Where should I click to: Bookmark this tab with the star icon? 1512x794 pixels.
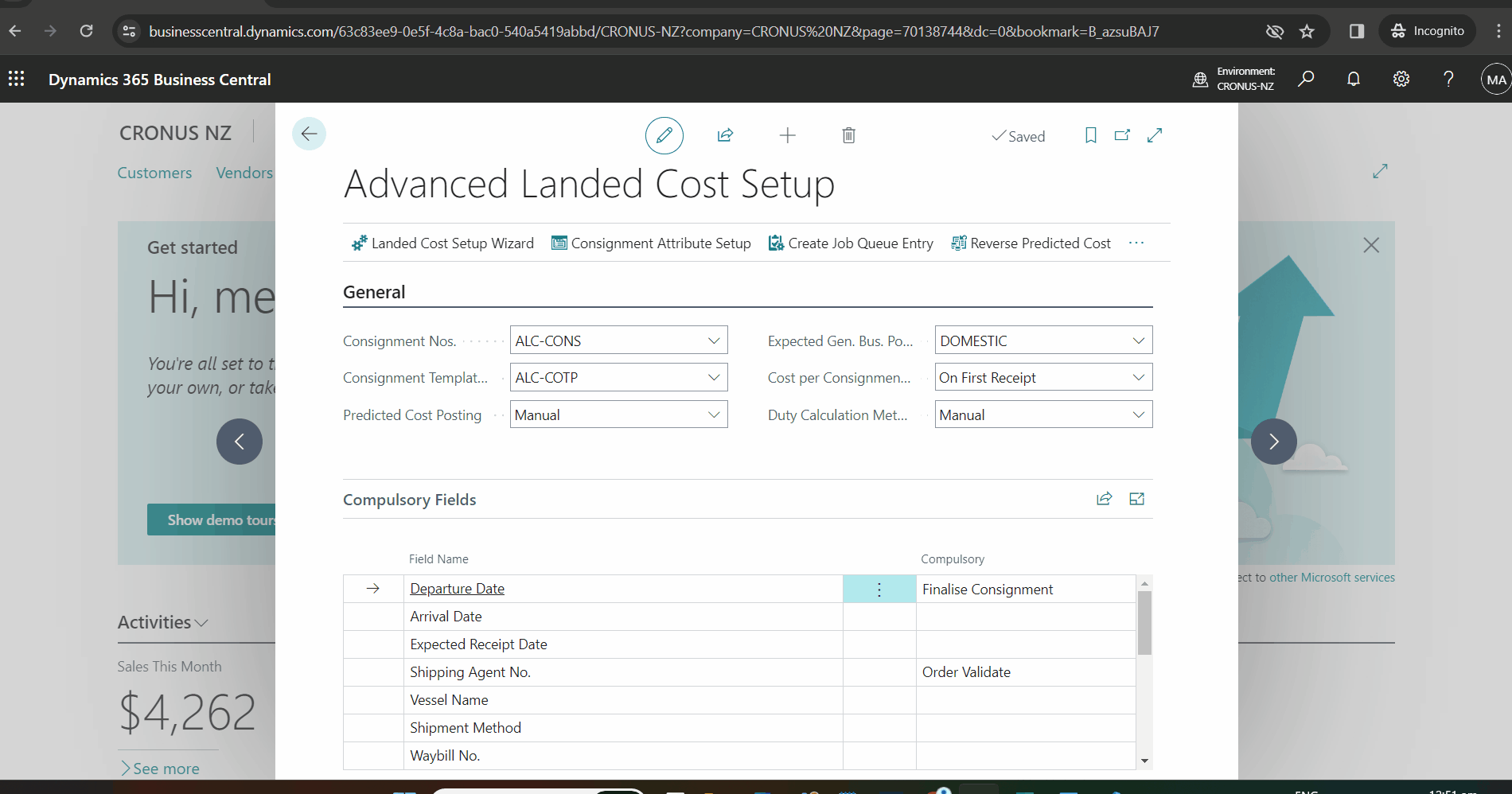point(1307,31)
